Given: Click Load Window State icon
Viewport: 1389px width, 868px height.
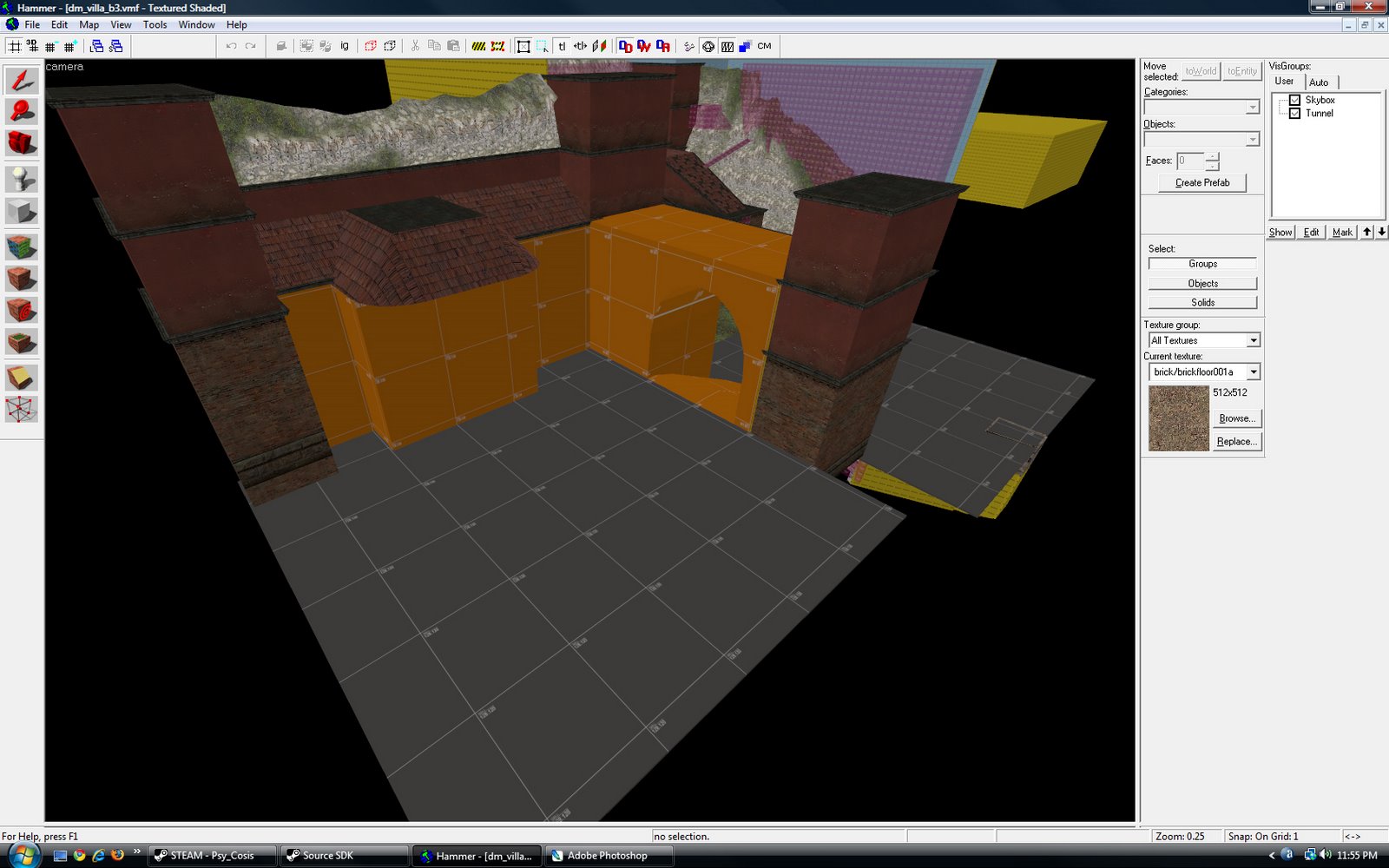Looking at the screenshot, I should (x=97, y=46).
